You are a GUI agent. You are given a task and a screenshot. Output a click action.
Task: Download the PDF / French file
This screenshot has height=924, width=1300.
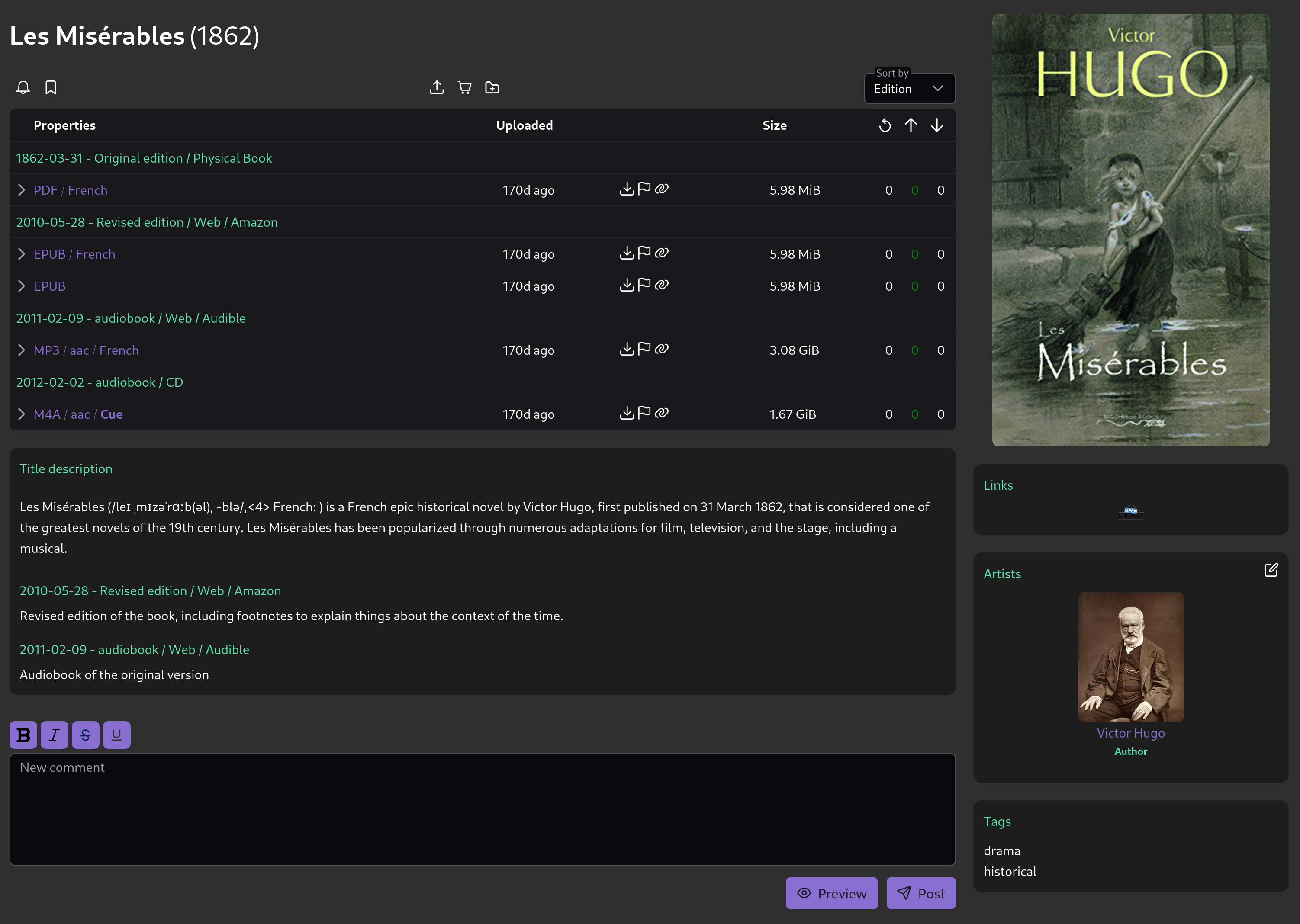coord(626,189)
